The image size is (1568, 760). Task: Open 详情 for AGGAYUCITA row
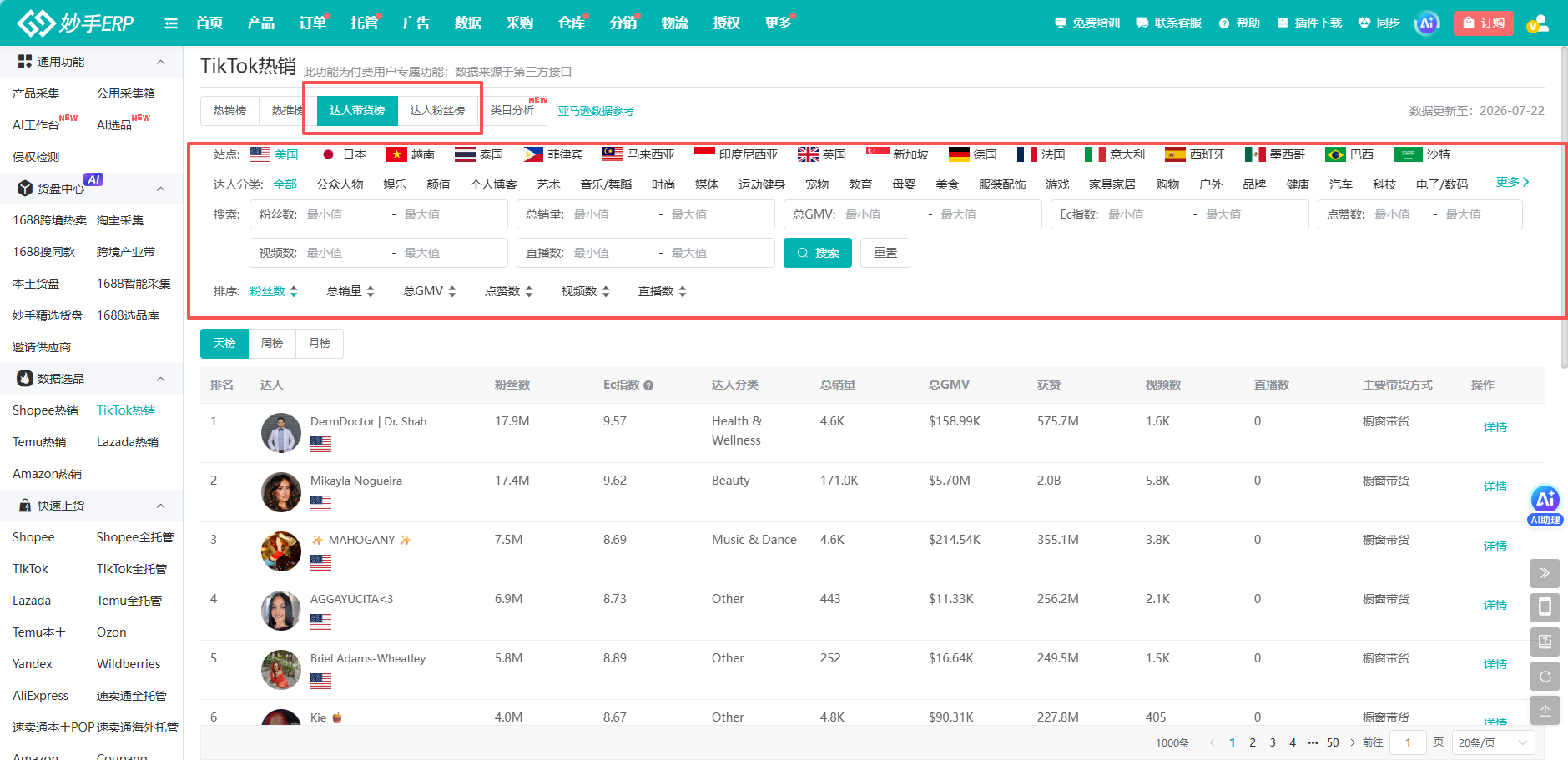1495,605
